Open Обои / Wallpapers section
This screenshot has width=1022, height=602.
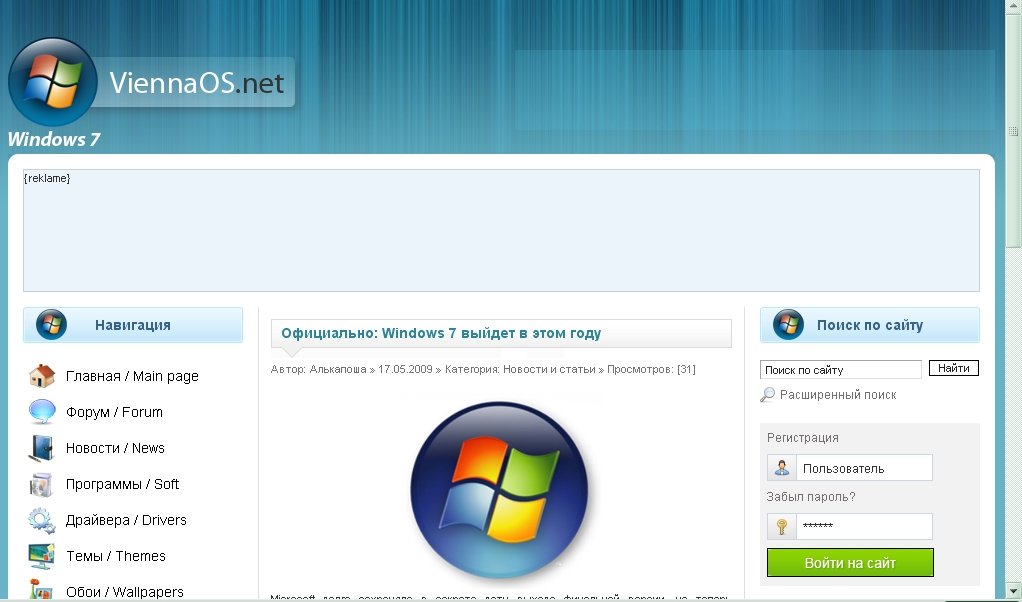click(125, 592)
